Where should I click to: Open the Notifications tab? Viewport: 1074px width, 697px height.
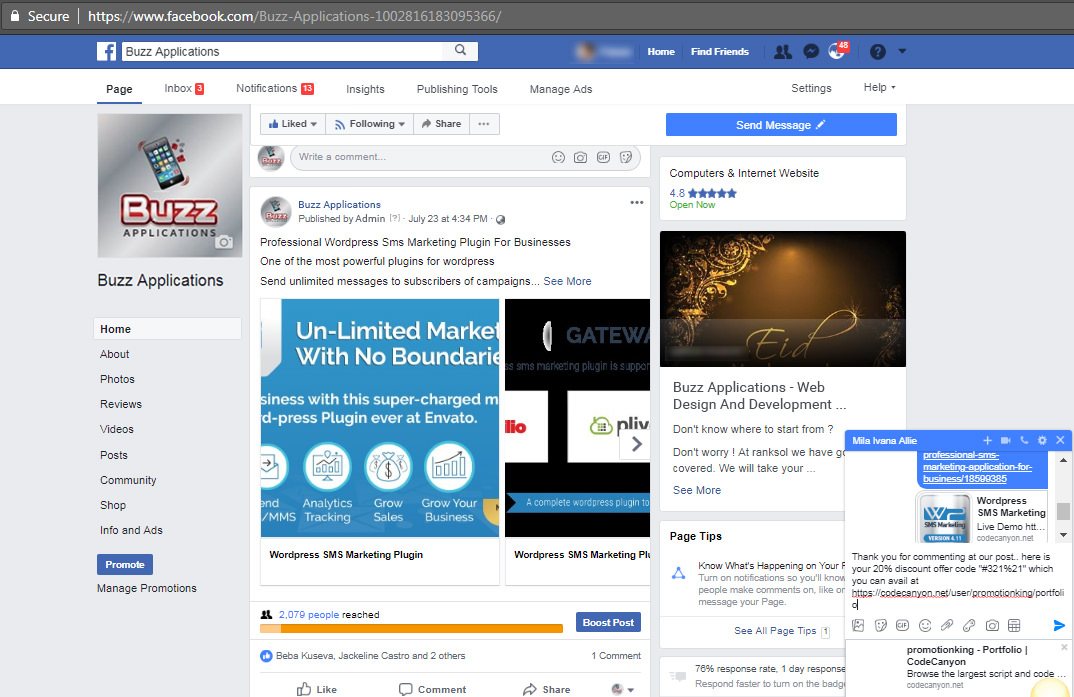pos(275,88)
